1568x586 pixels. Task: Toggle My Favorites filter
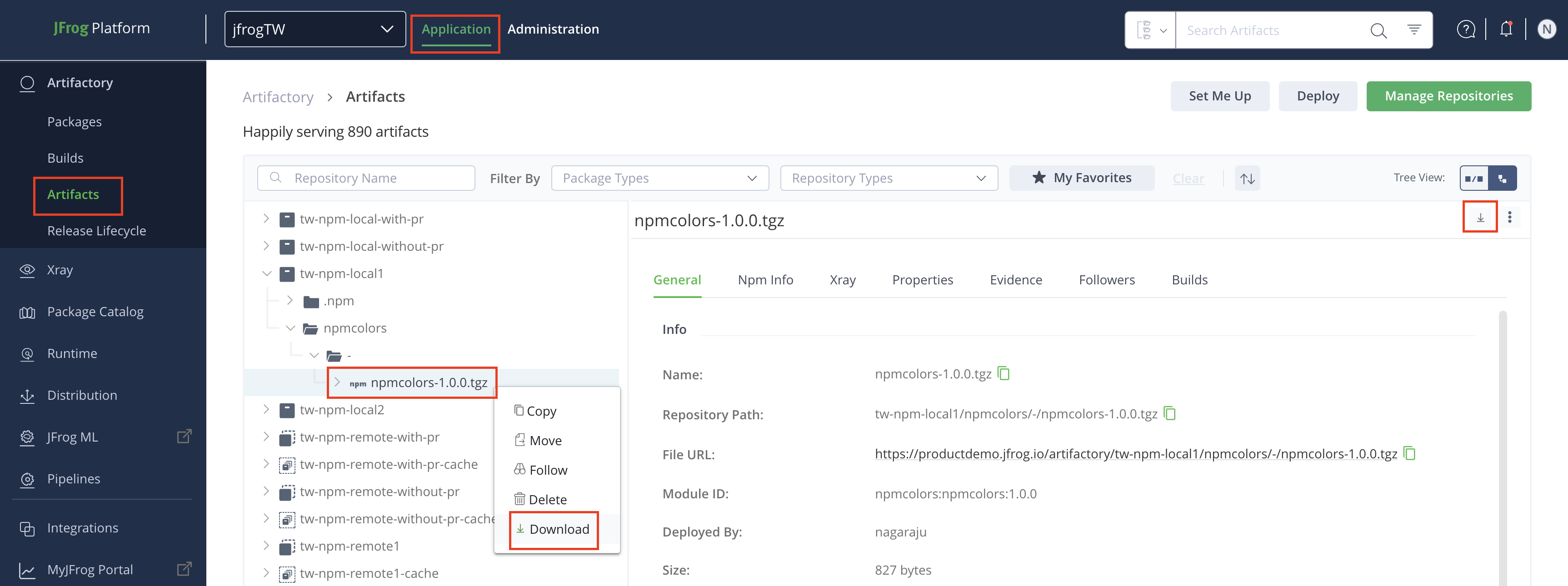(x=1082, y=178)
